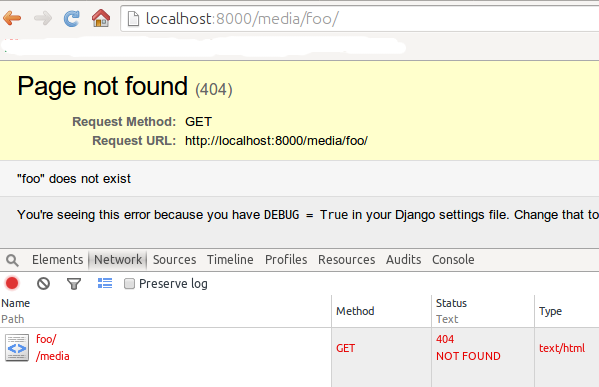
Task: Click the "foo" does not exist message
Action: (x=74, y=178)
